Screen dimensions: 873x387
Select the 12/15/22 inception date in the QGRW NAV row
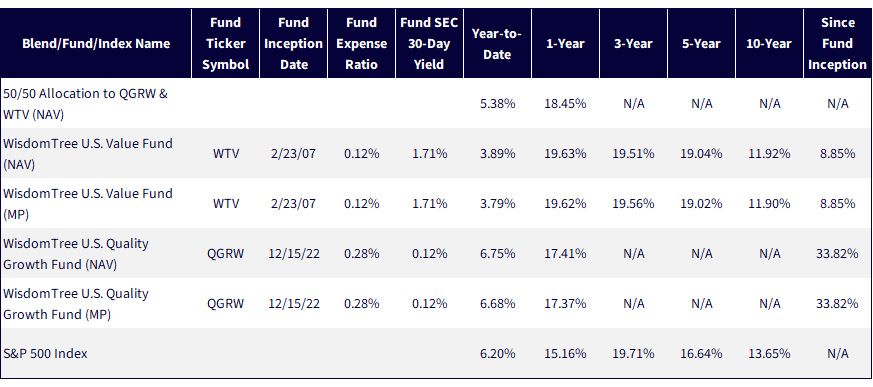click(293, 253)
